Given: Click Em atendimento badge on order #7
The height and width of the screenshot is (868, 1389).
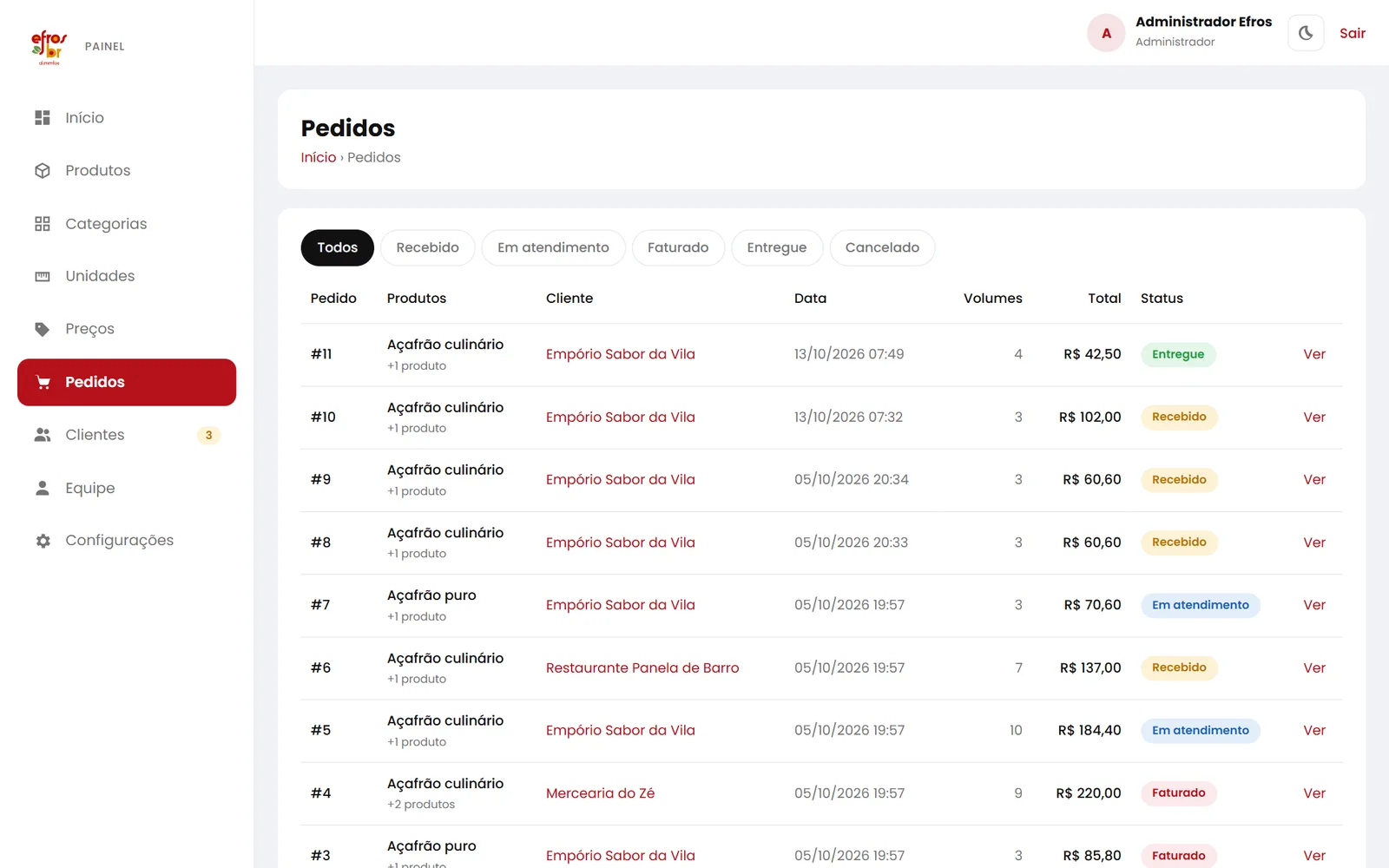Looking at the screenshot, I should point(1201,605).
